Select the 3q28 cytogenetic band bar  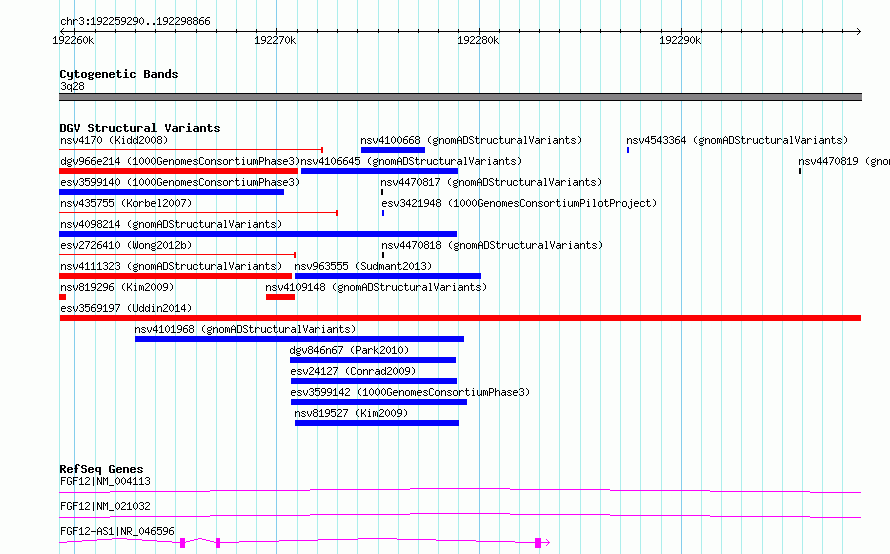click(x=460, y=97)
